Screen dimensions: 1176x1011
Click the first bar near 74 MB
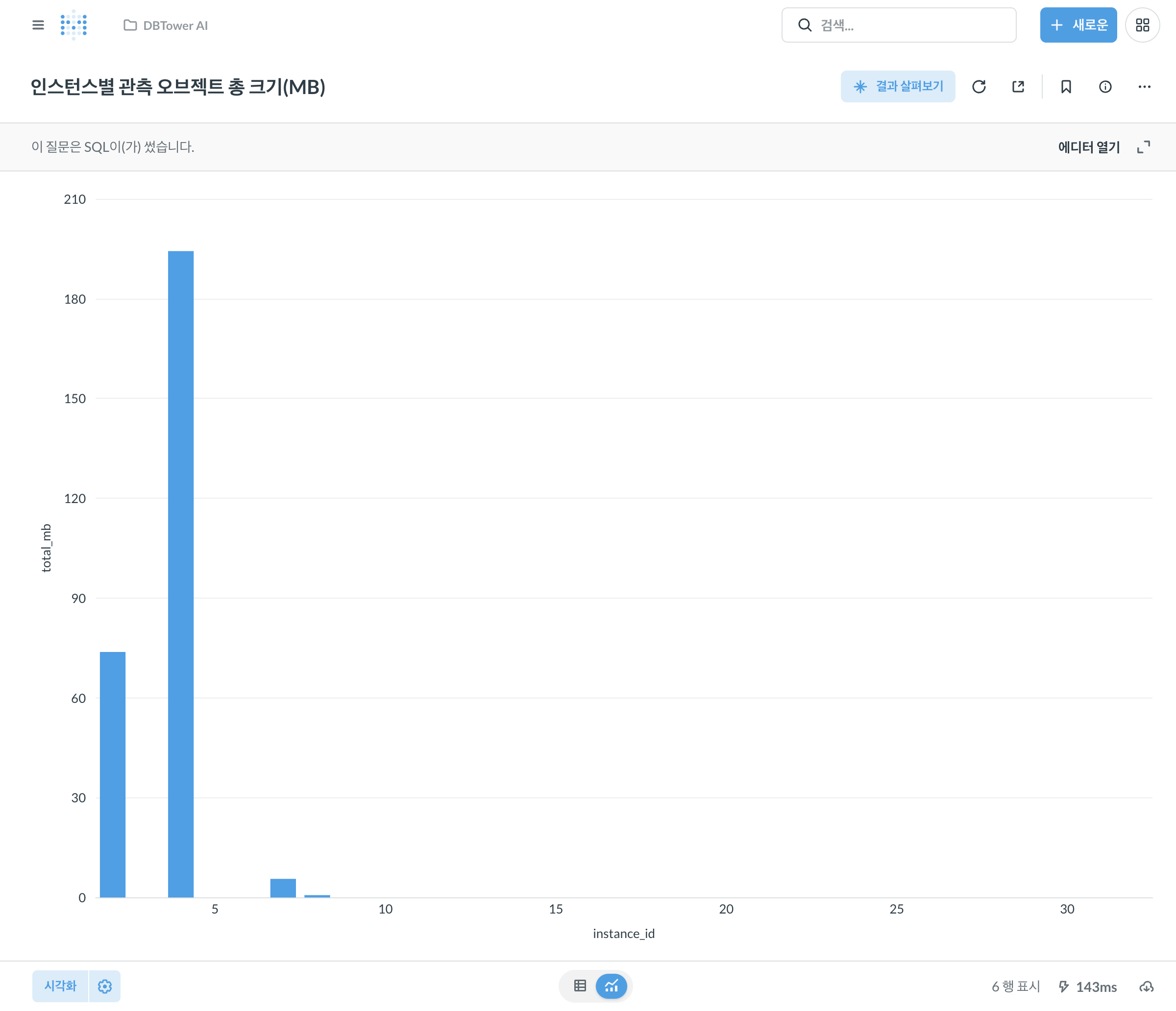tap(112, 774)
